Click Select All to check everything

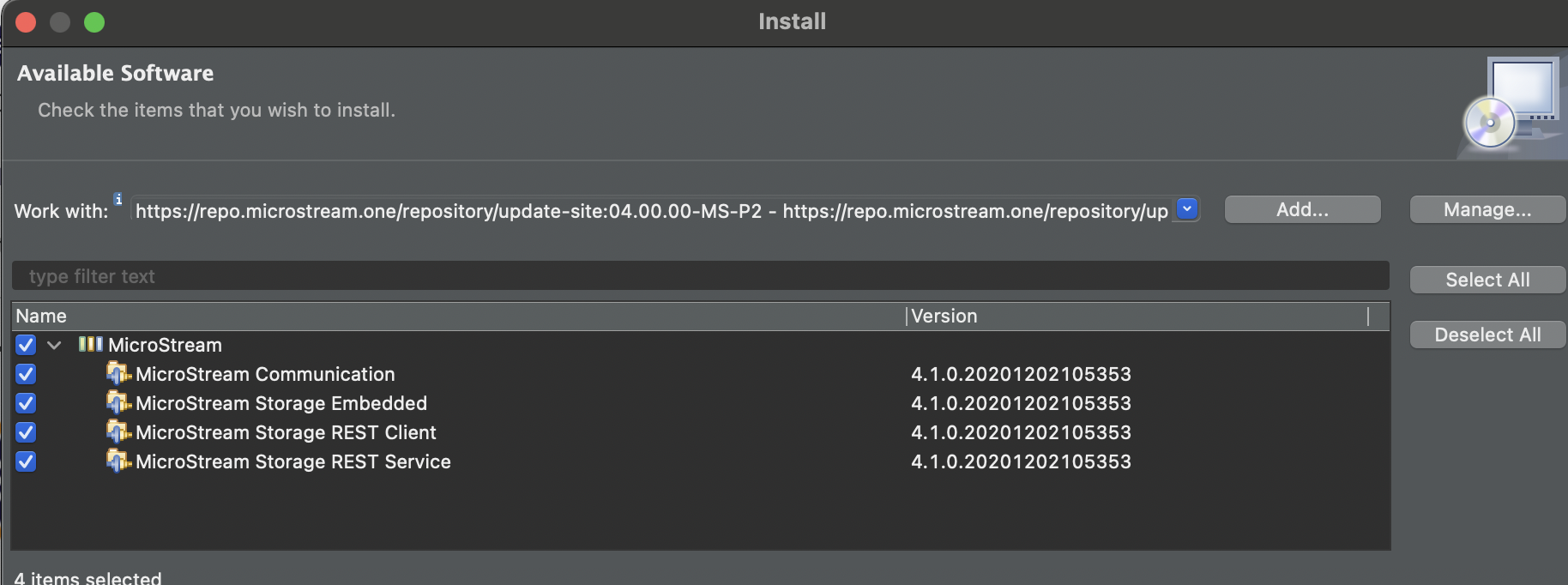click(x=1487, y=280)
